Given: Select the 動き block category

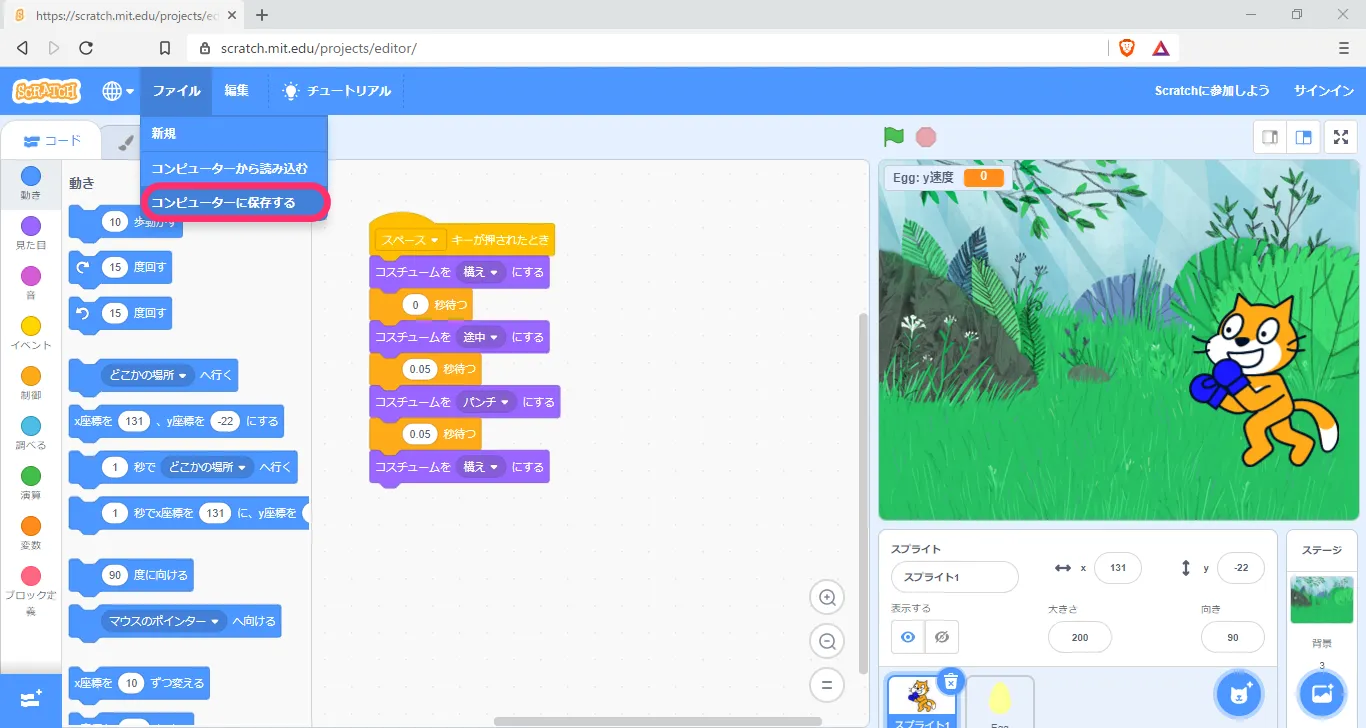Looking at the screenshot, I should pyautogui.click(x=31, y=185).
